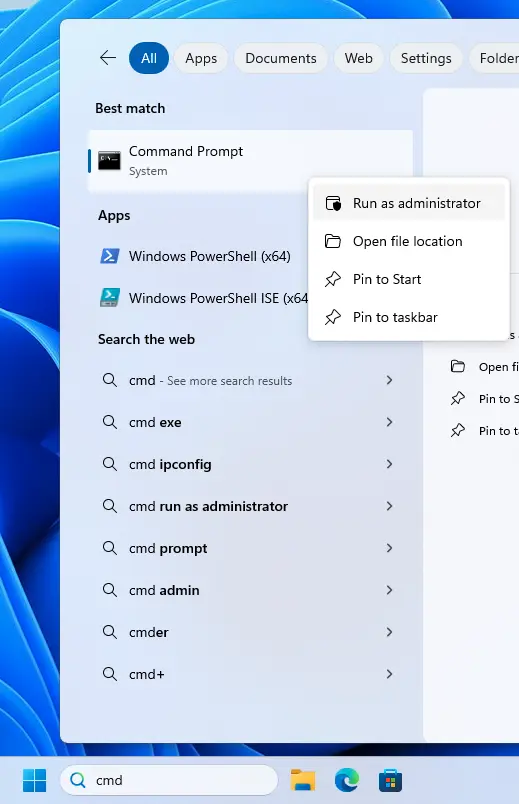Screen dimensions: 519x804
Task: Click the search icon beside 'cmd admin'
Action: 110,591
